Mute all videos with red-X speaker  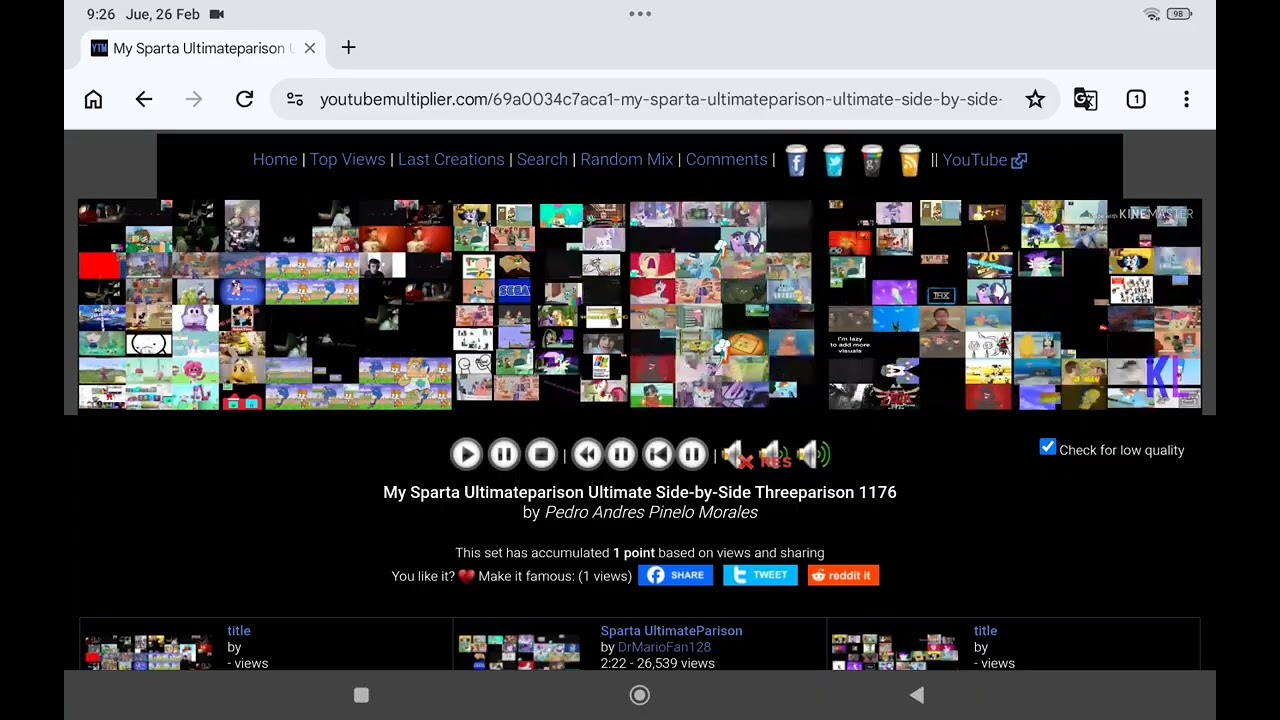[x=736, y=456]
